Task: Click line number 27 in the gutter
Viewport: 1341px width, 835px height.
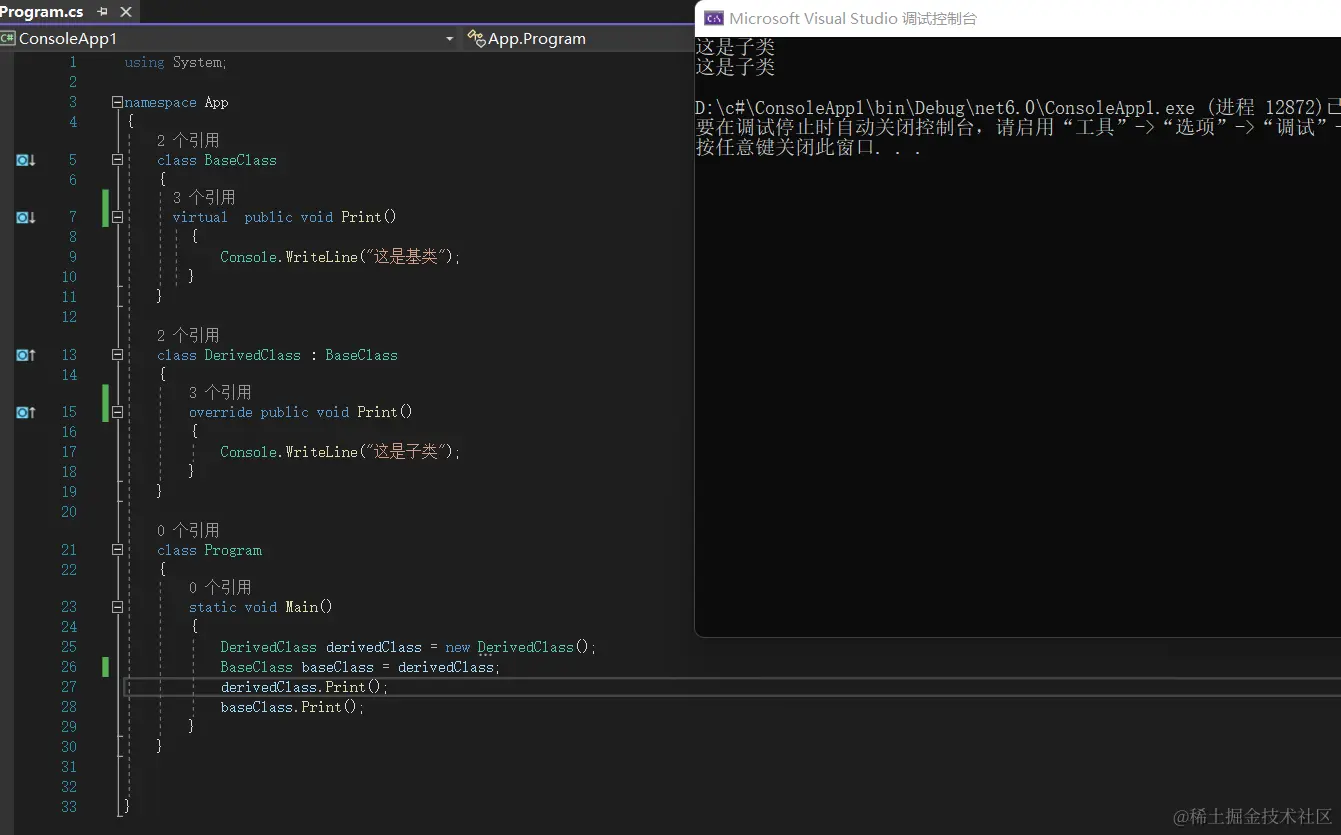Action: (69, 687)
